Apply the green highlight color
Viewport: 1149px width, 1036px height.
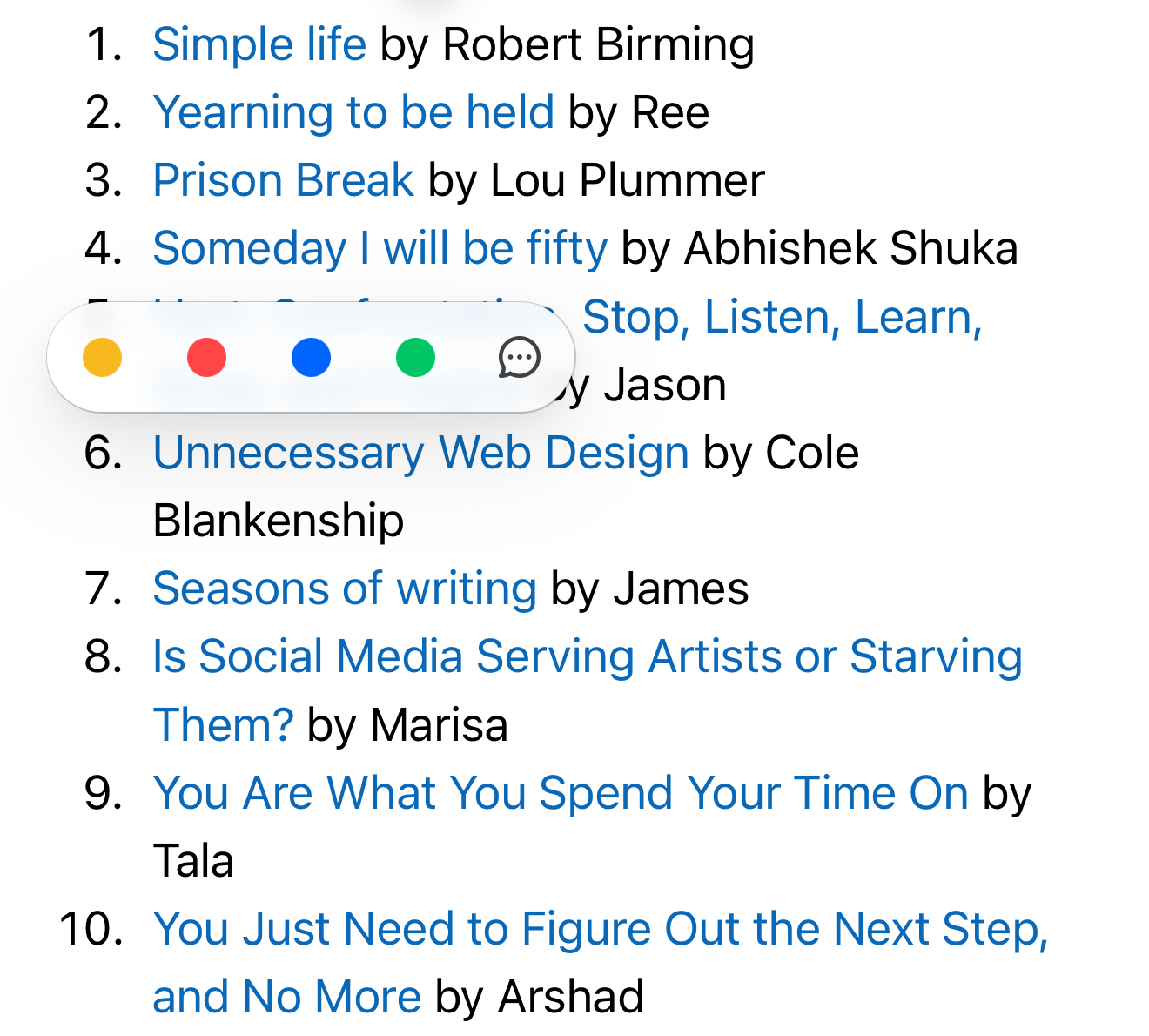415,358
